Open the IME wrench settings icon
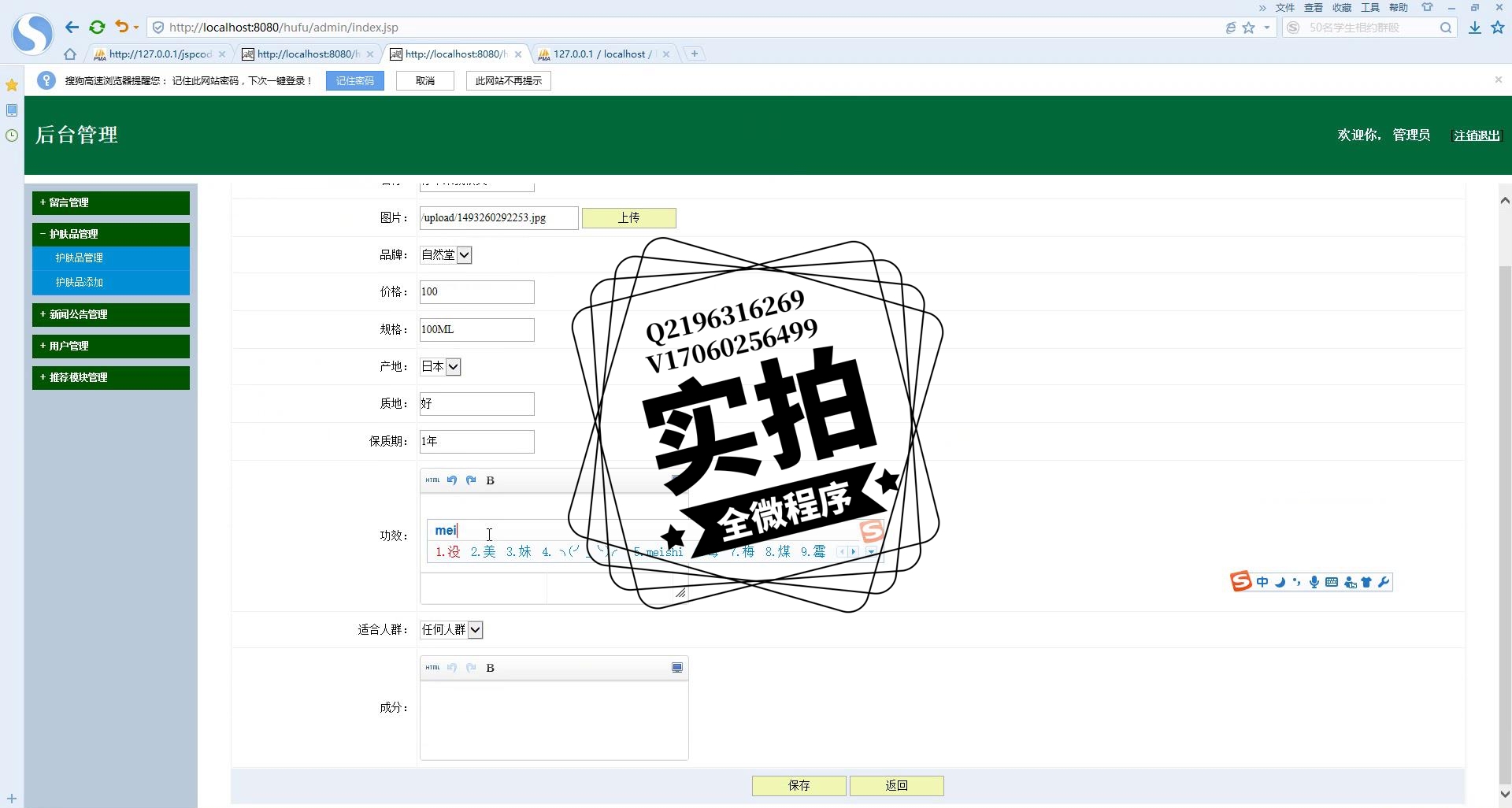Image resolution: width=1512 pixels, height=808 pixels. (1384, 582)
